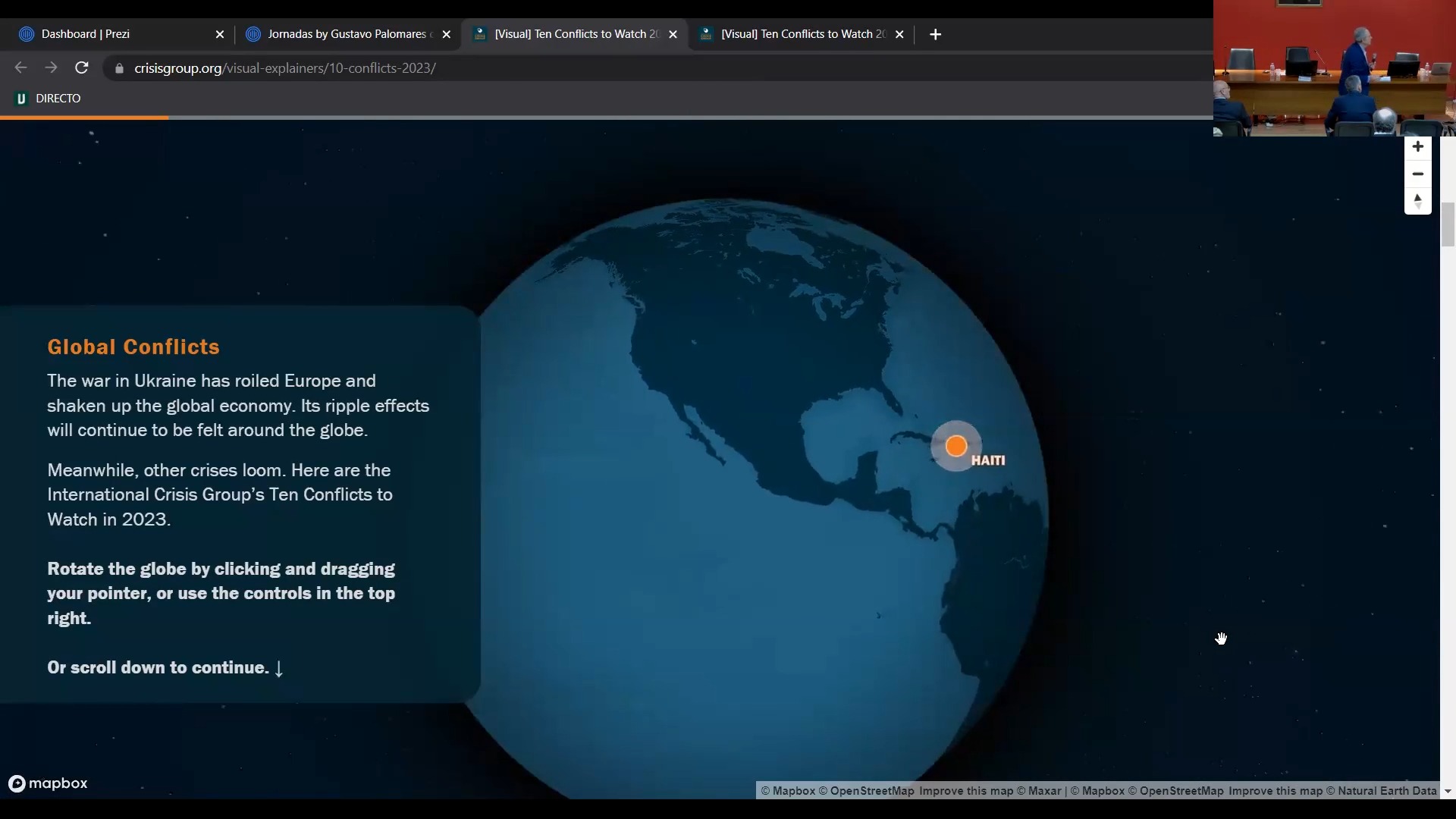
Task: Reset bearing with the compass button
Action: tap(1417, 202)
